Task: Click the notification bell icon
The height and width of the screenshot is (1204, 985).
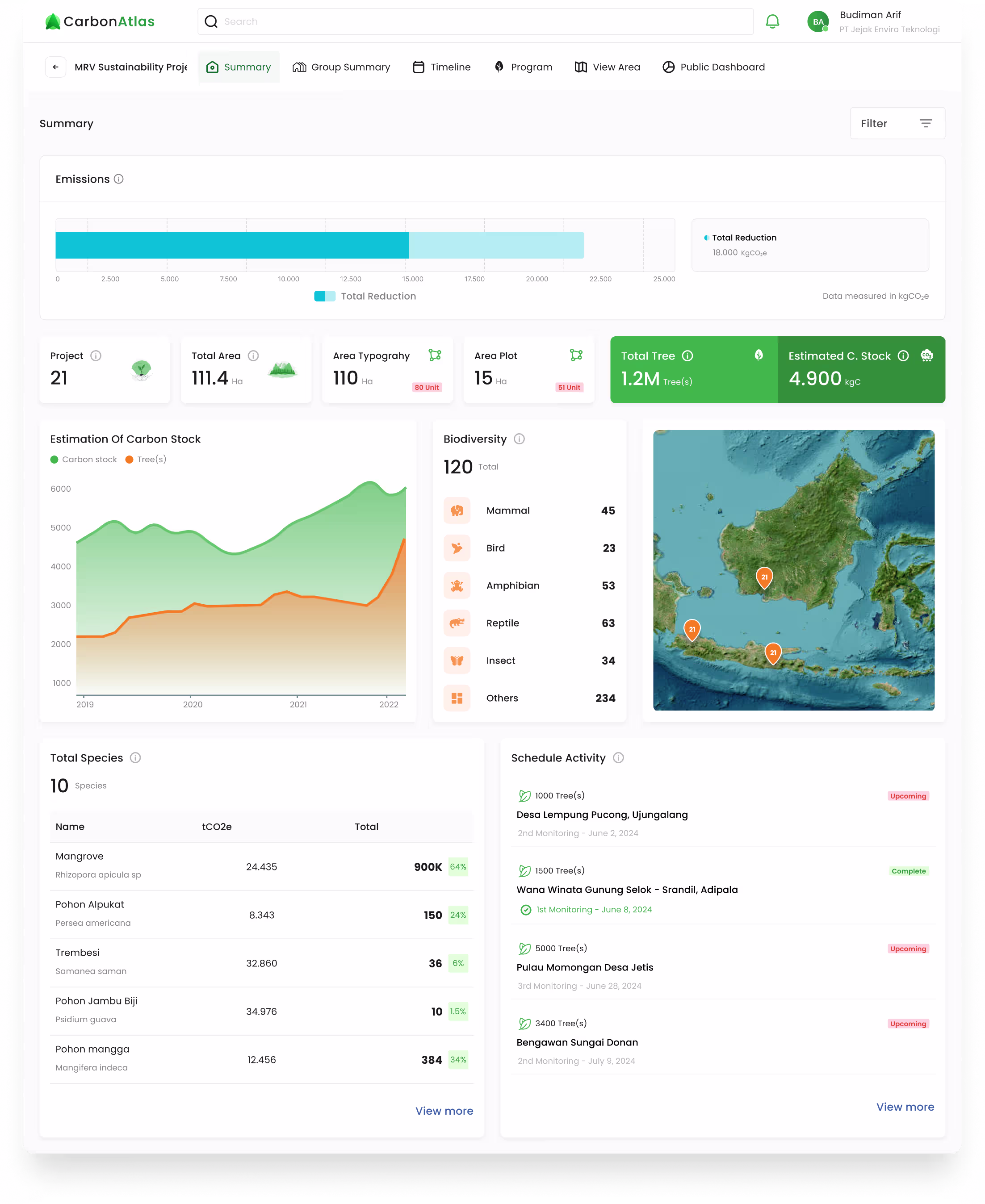Action: click(x=772, y=21)
